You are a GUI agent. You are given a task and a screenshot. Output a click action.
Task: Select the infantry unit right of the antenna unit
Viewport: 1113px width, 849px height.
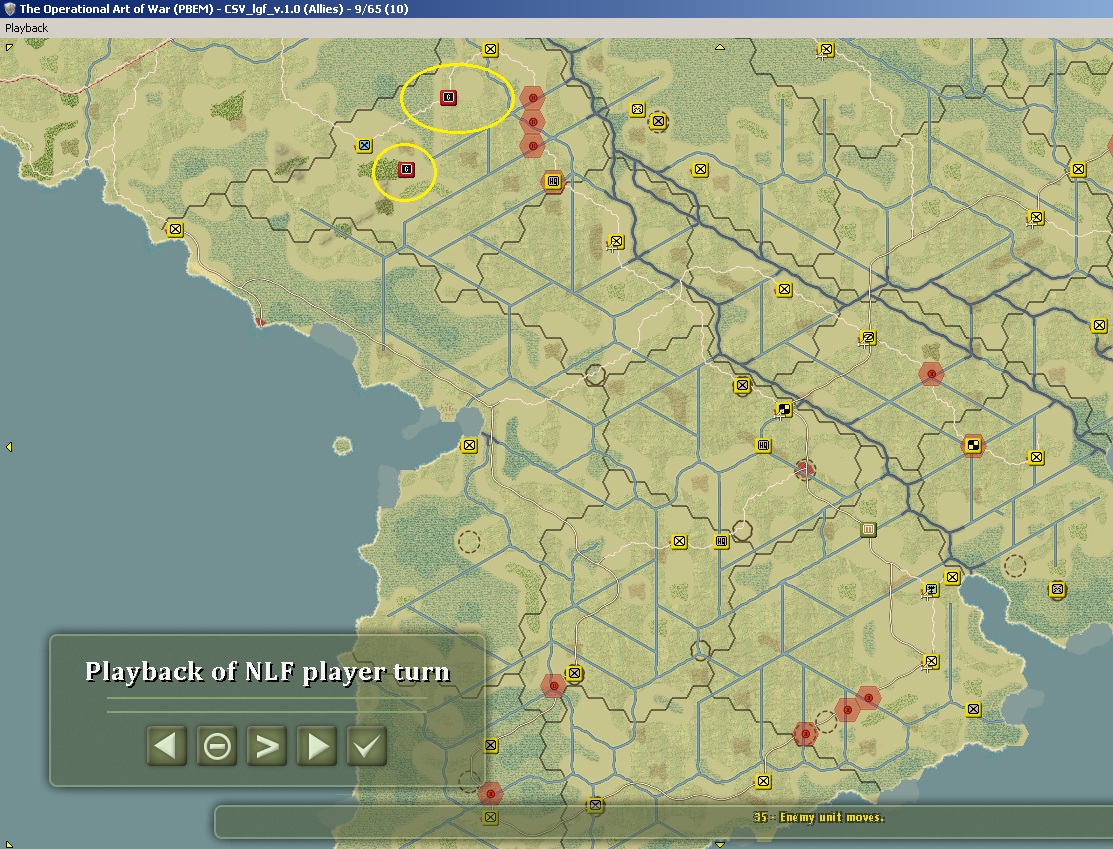(952, 577)
